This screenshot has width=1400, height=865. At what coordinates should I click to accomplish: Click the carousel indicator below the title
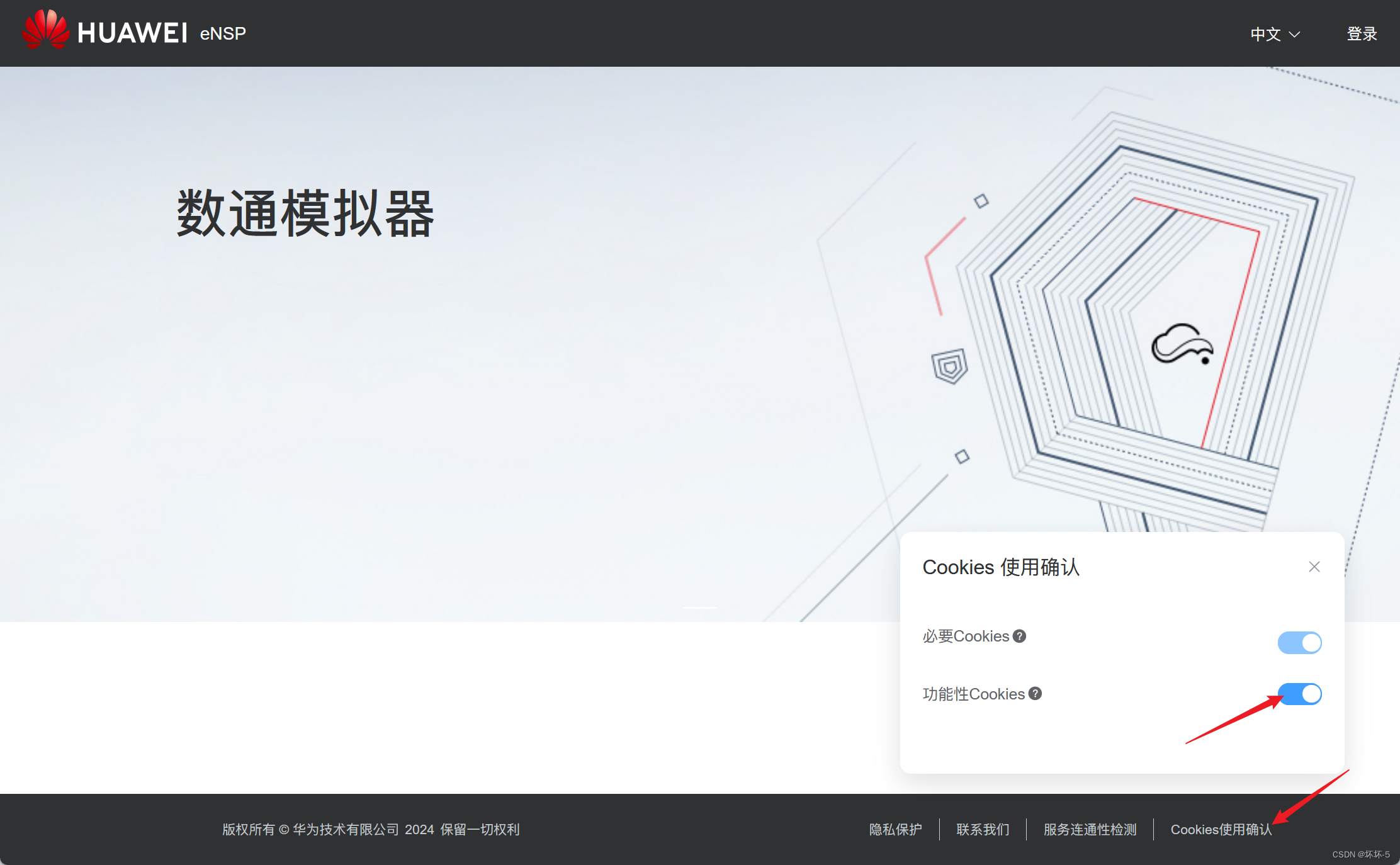click(700, 608)
